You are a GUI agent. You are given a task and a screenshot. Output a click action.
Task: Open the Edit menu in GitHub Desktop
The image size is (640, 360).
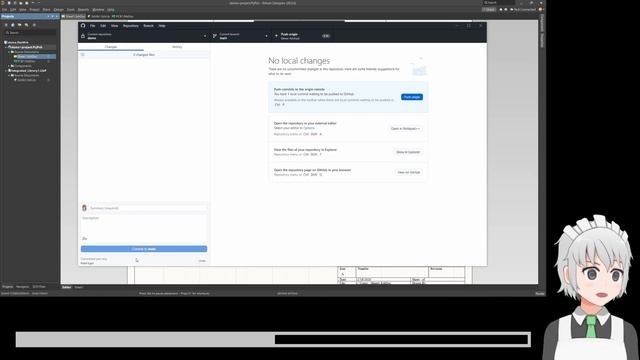pyautogui.click(x=103, y=26)
